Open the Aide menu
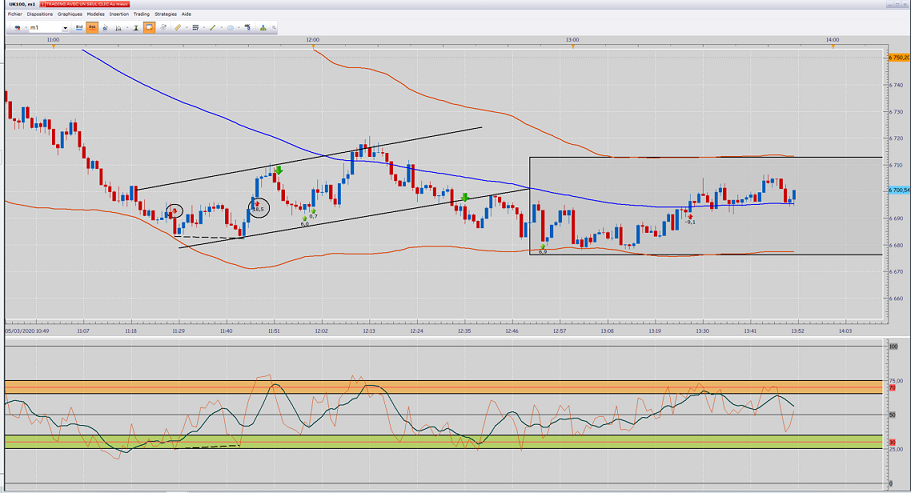This screenshot has width=911, height=493. click(x=186, y=14)
